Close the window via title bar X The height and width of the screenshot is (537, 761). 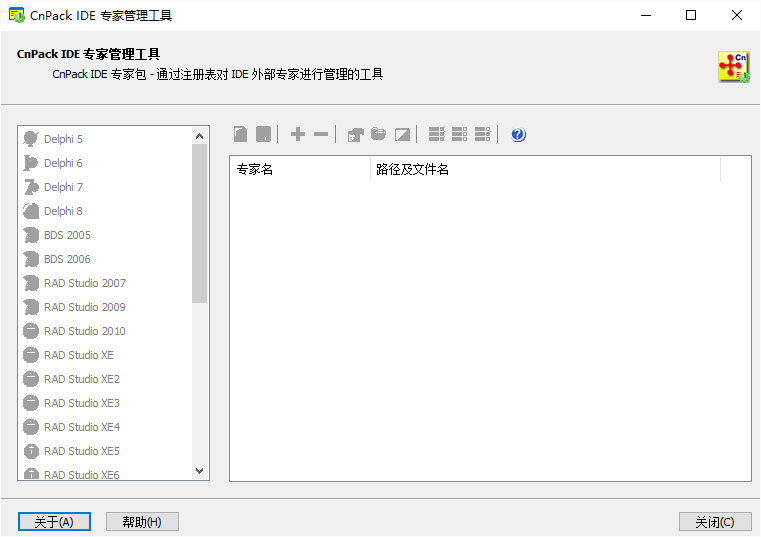(737, 16)
